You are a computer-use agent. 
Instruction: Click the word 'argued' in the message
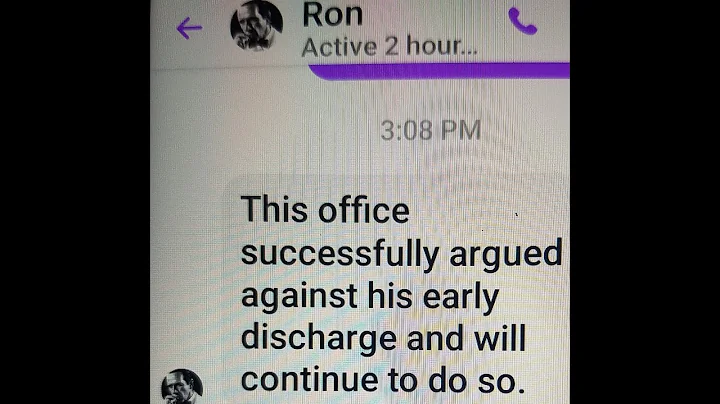(x=506, y=254)
